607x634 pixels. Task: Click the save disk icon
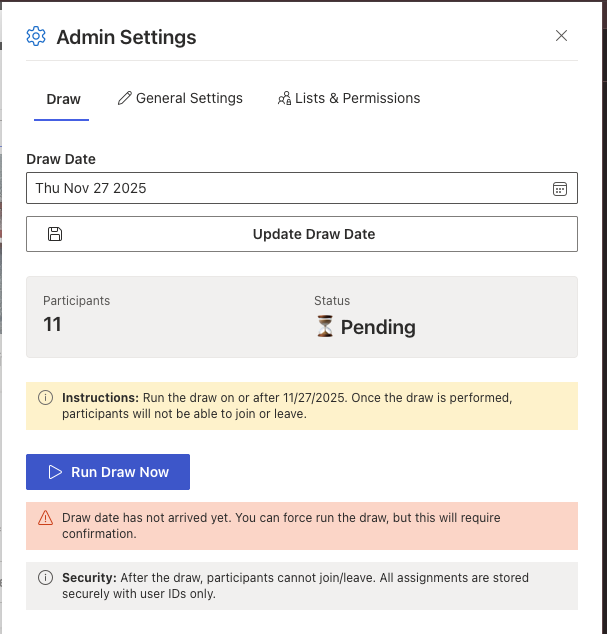click(x=55, y=234)
